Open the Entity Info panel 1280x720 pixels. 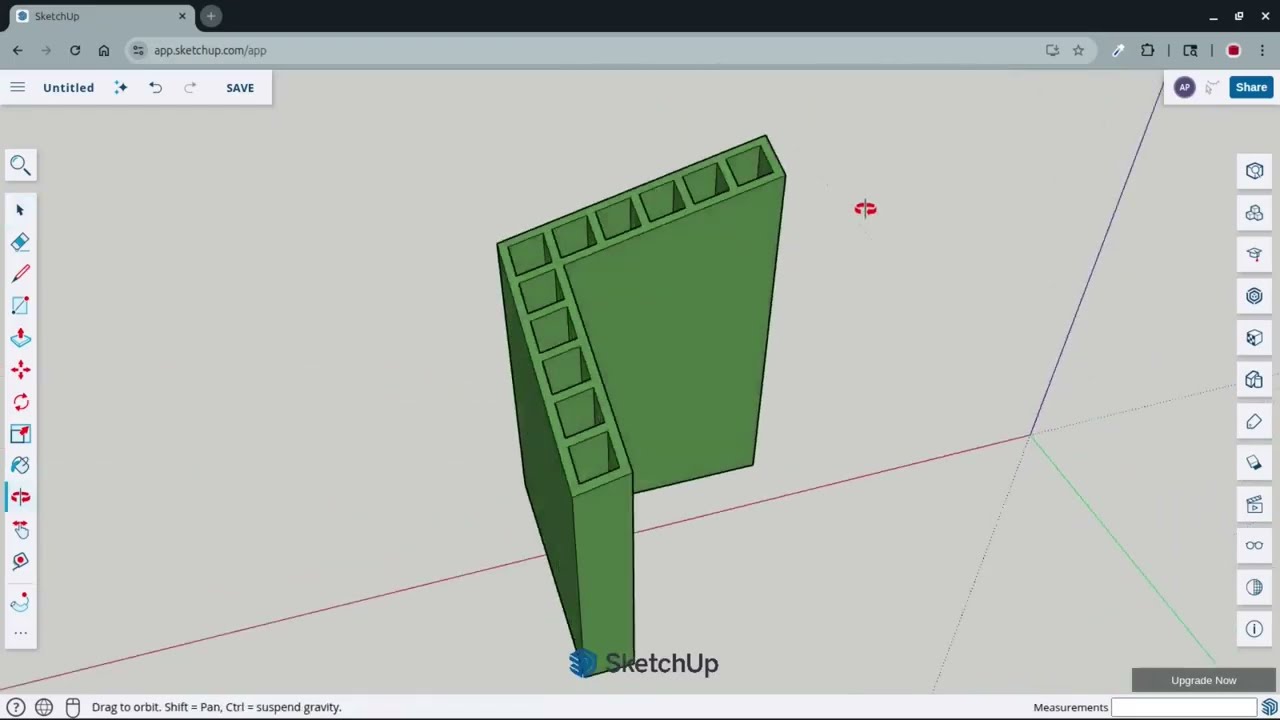point(1254,171)
